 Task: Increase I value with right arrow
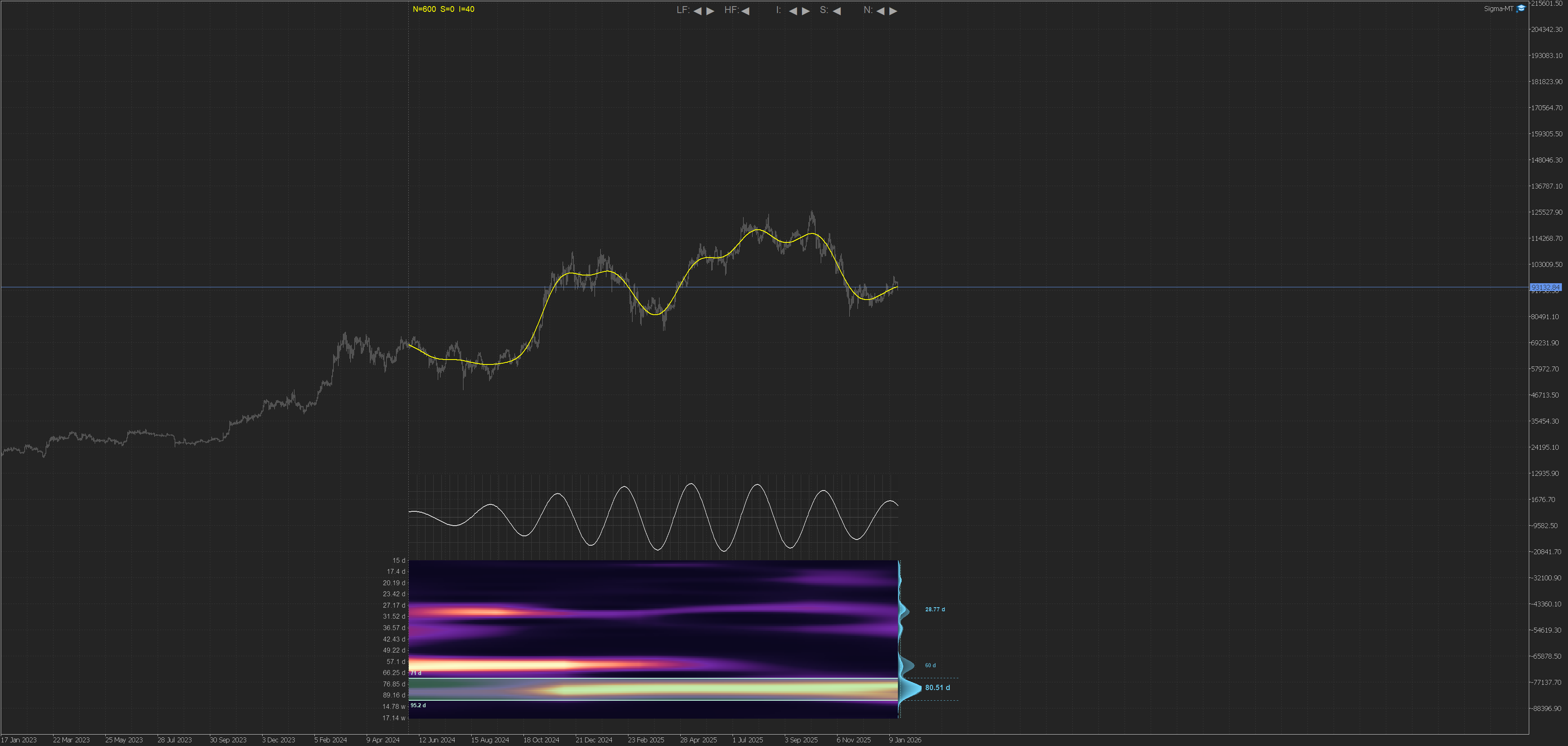pyautogui.click(x=806, y=11)
